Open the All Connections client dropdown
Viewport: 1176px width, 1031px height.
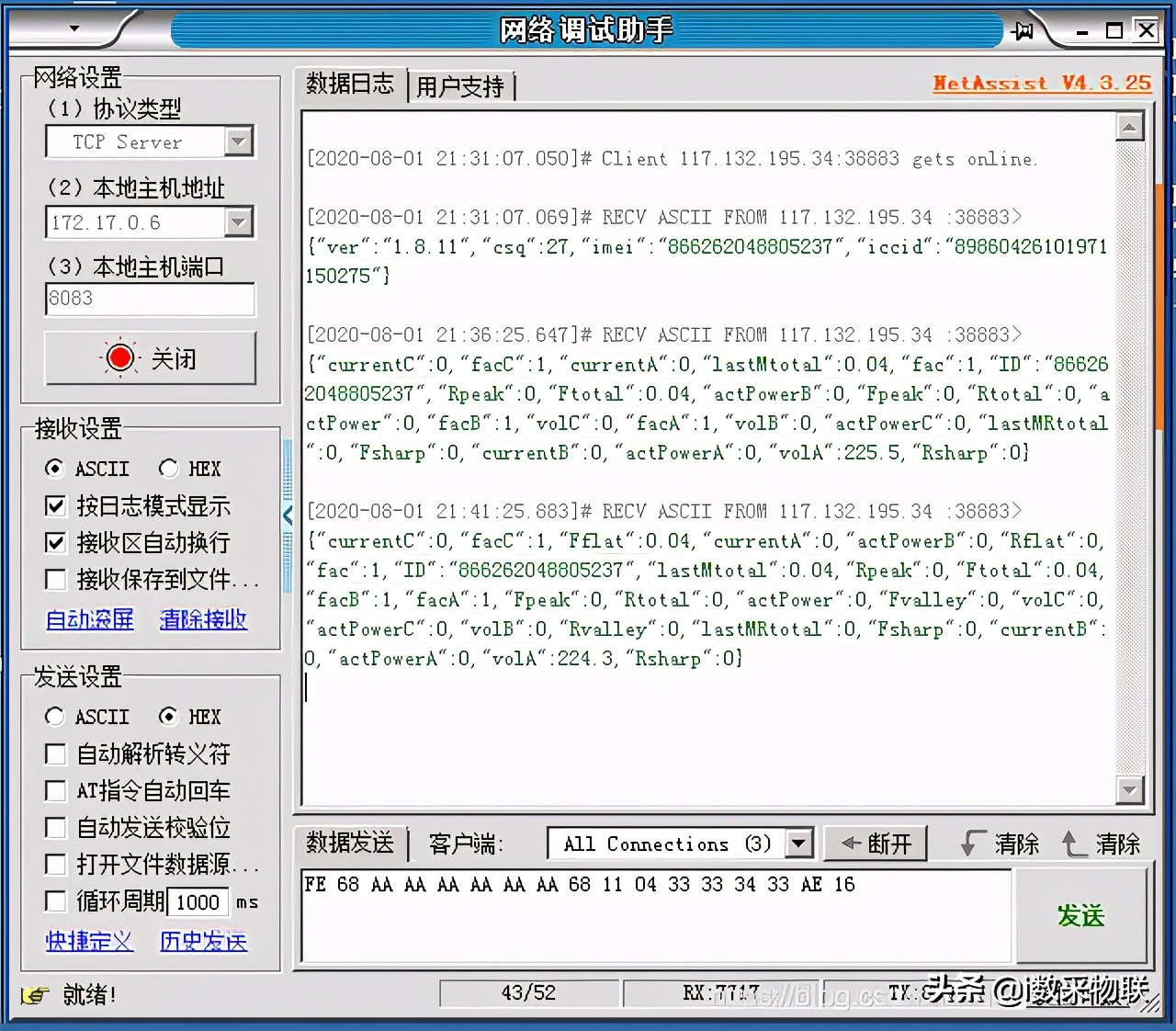click(x=799, y=844)
